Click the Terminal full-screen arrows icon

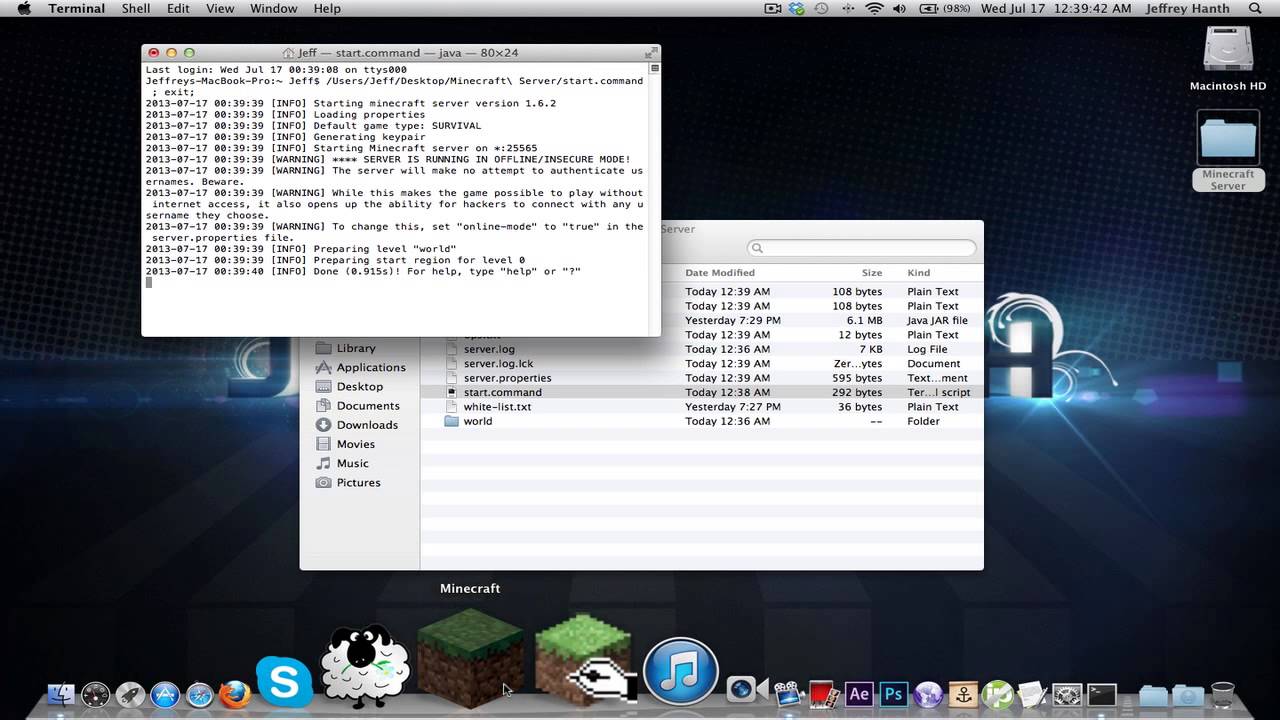651,52
